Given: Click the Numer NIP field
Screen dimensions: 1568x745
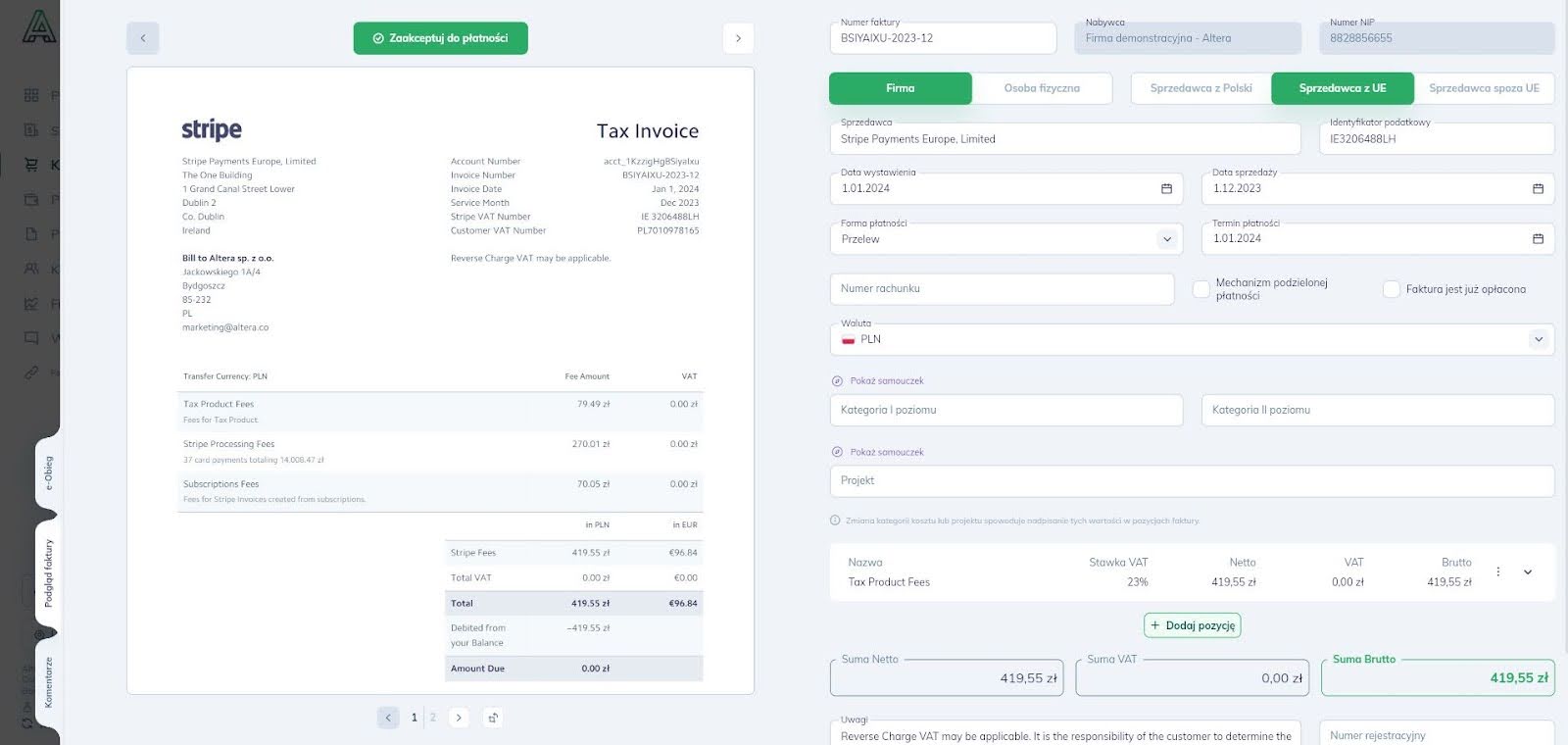Looking at the screenshot, I should point(1437,38).
